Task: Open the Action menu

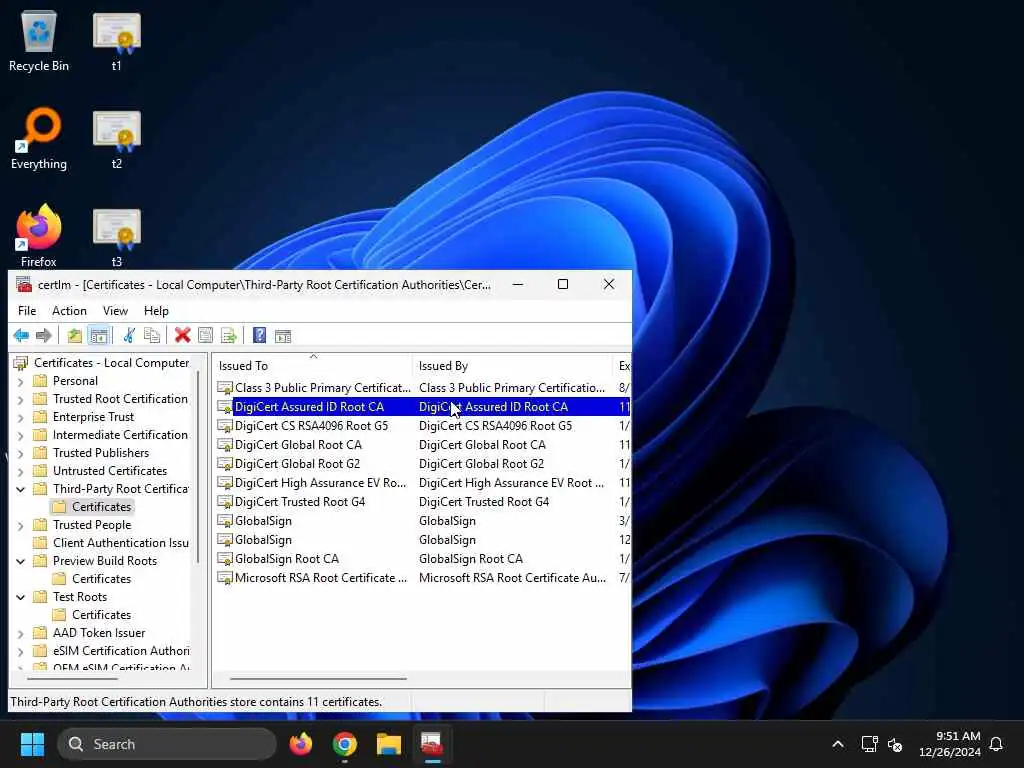Action: click(69, 311)
